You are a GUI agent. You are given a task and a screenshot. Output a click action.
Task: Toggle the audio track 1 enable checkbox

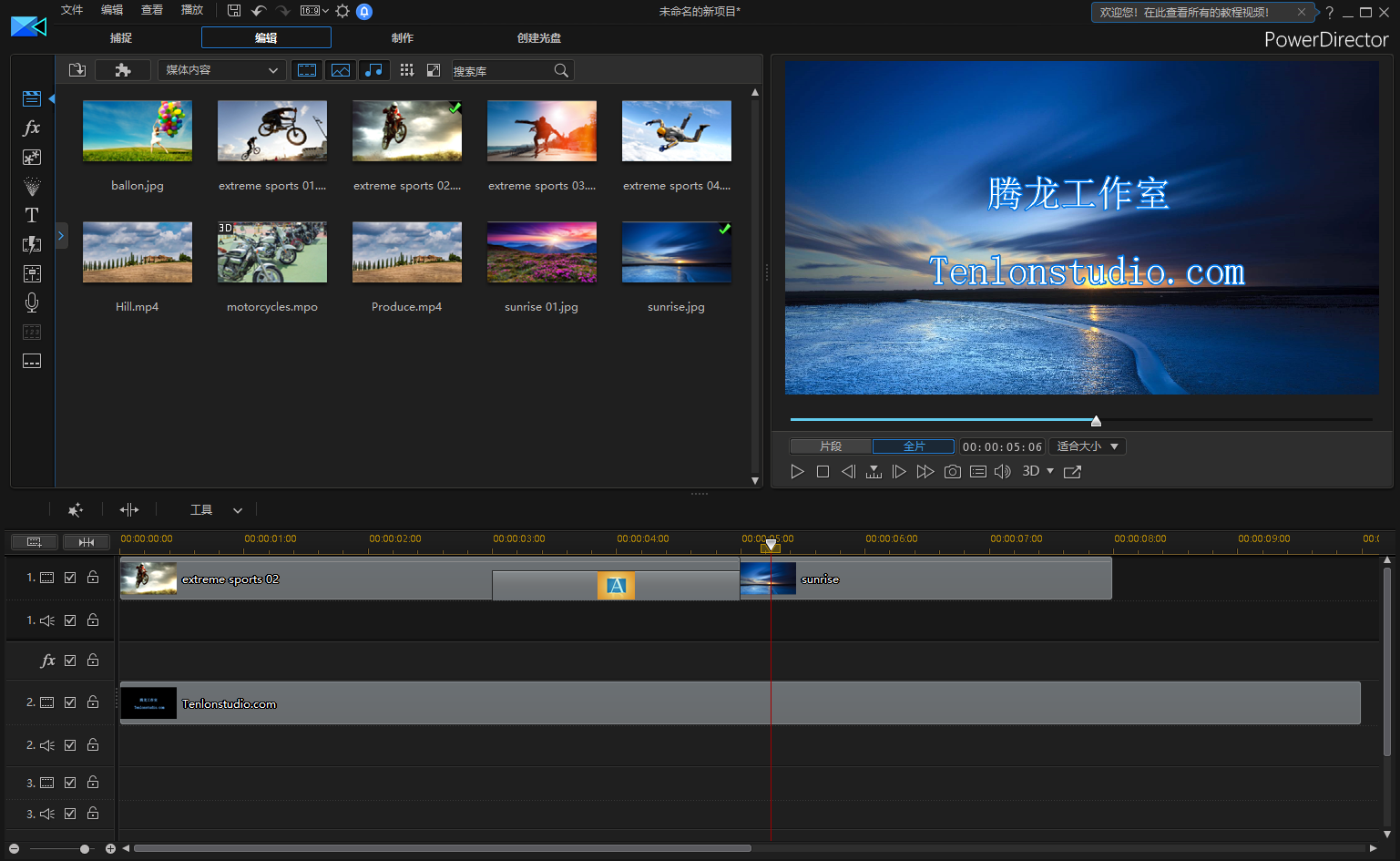click(70, 620)
